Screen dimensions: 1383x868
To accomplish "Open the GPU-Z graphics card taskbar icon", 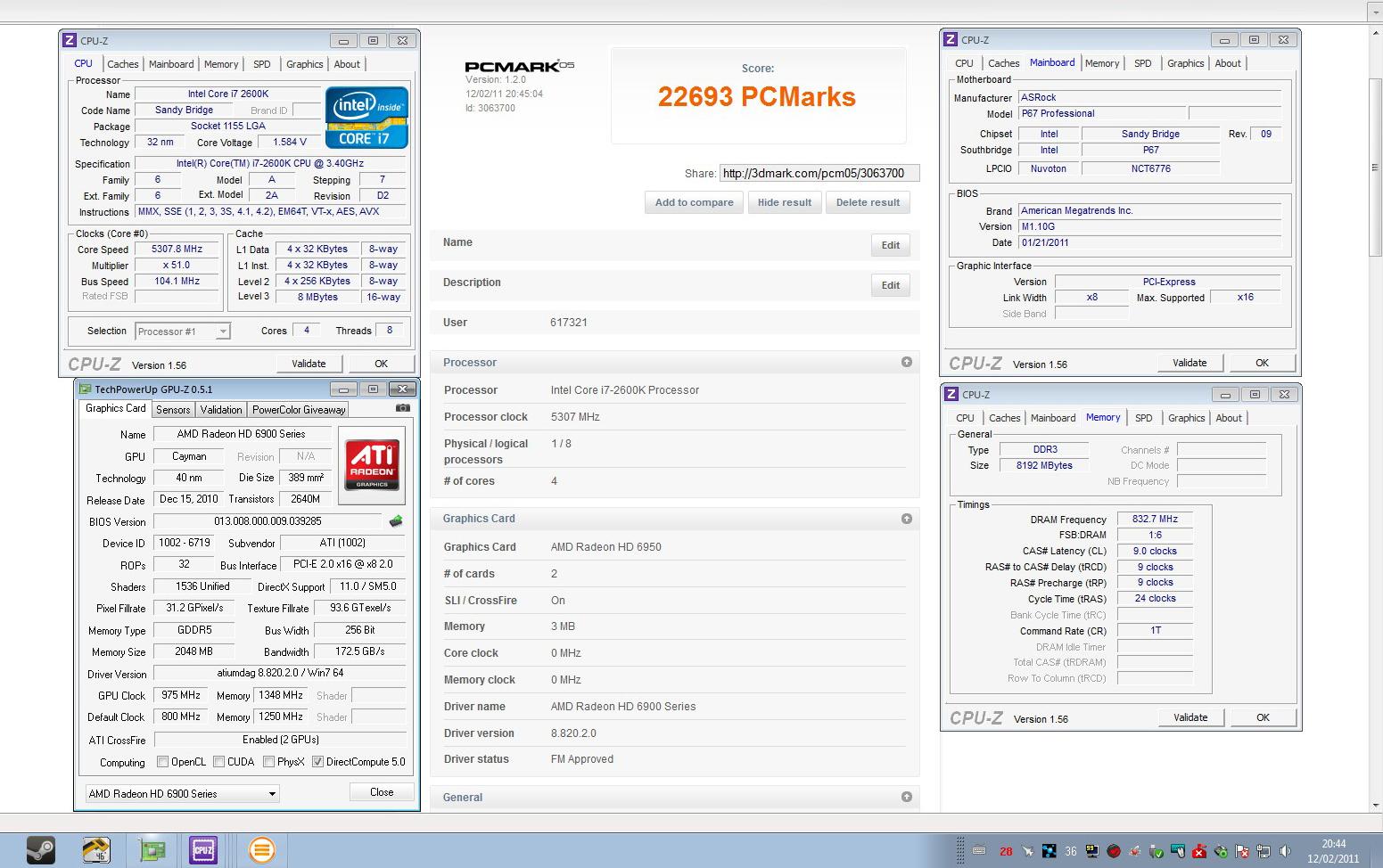I will pos(152,850).
